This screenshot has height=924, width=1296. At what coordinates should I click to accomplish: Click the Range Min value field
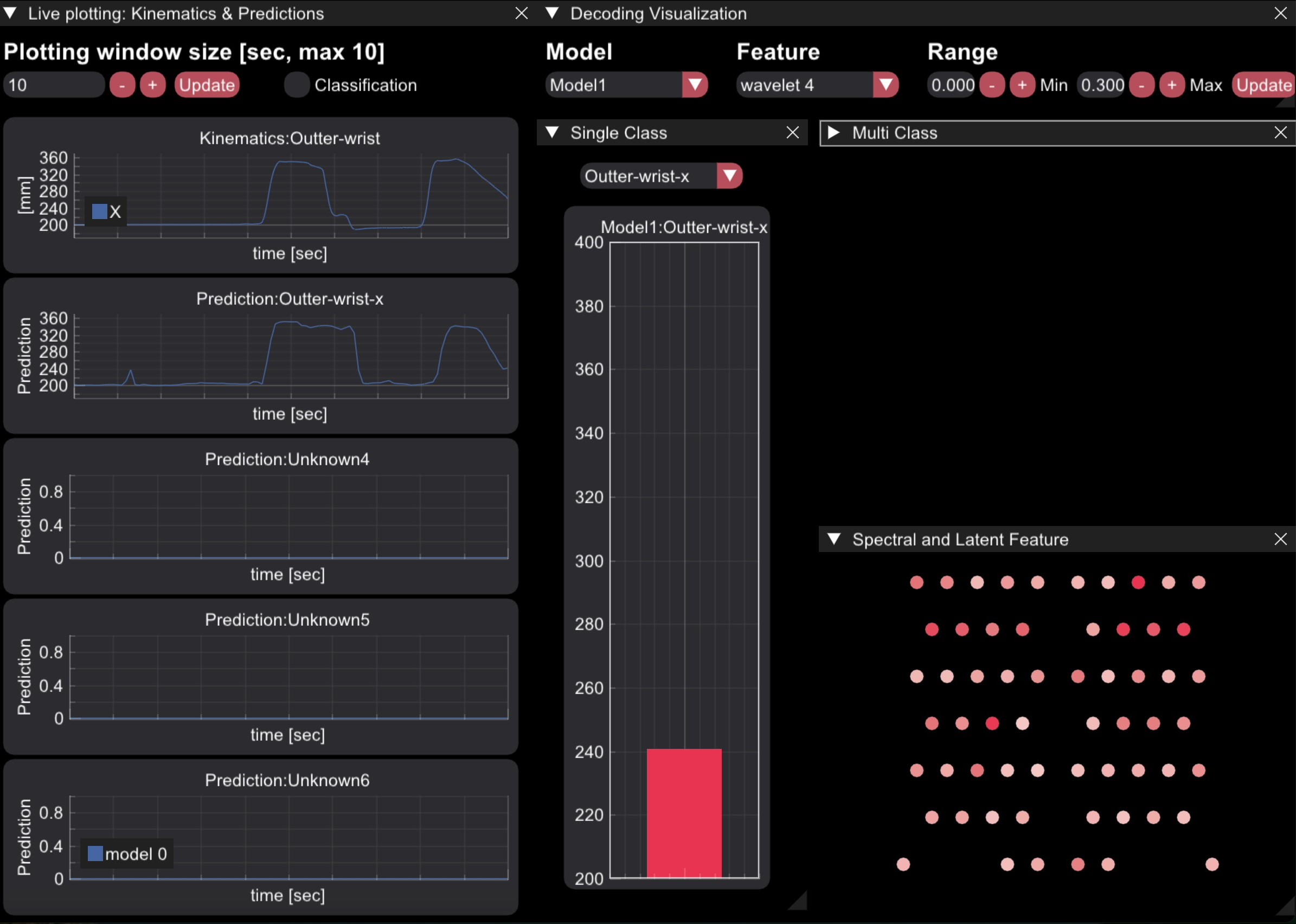(952, 85)
